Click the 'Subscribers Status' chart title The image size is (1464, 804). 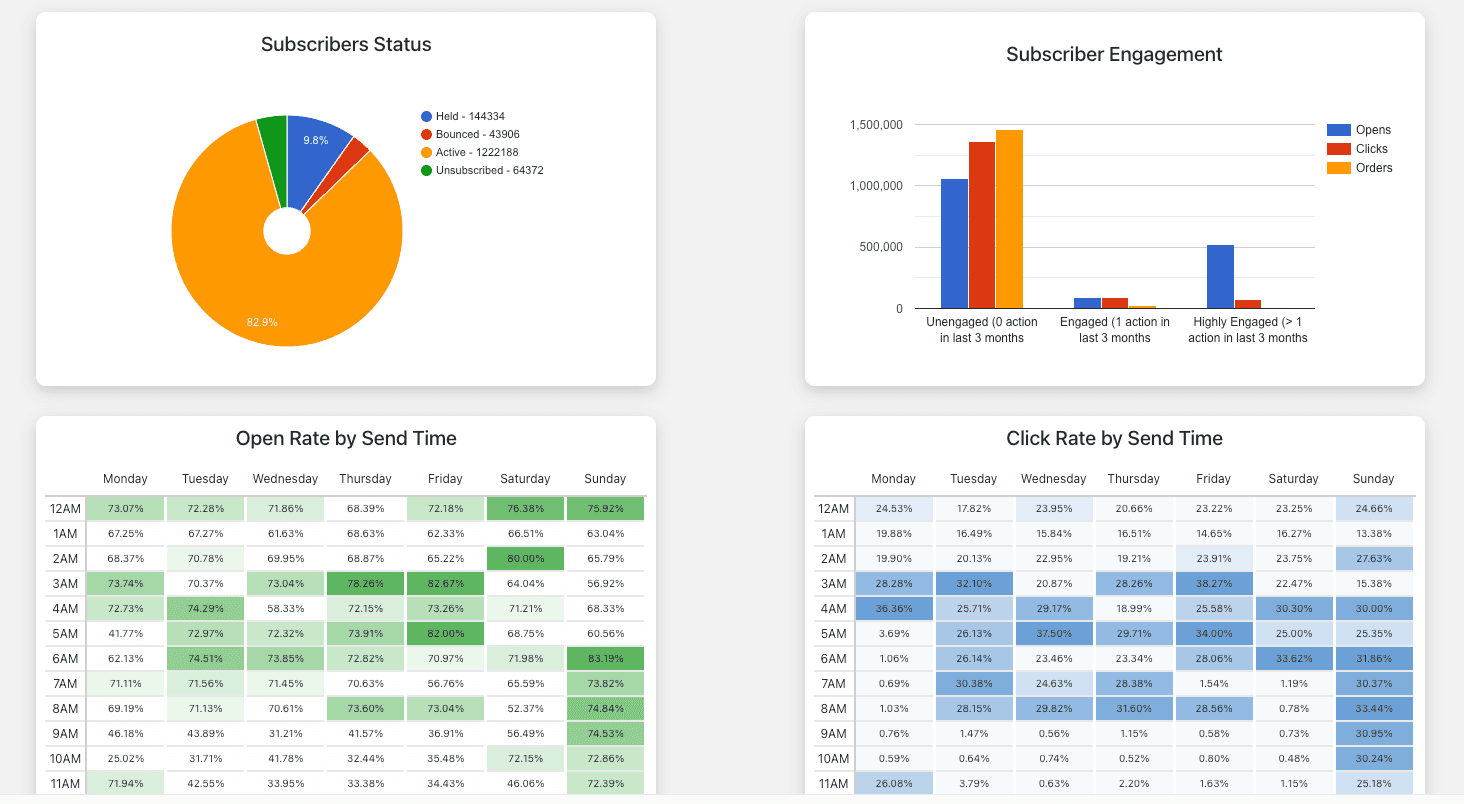(x=346, y=44)
